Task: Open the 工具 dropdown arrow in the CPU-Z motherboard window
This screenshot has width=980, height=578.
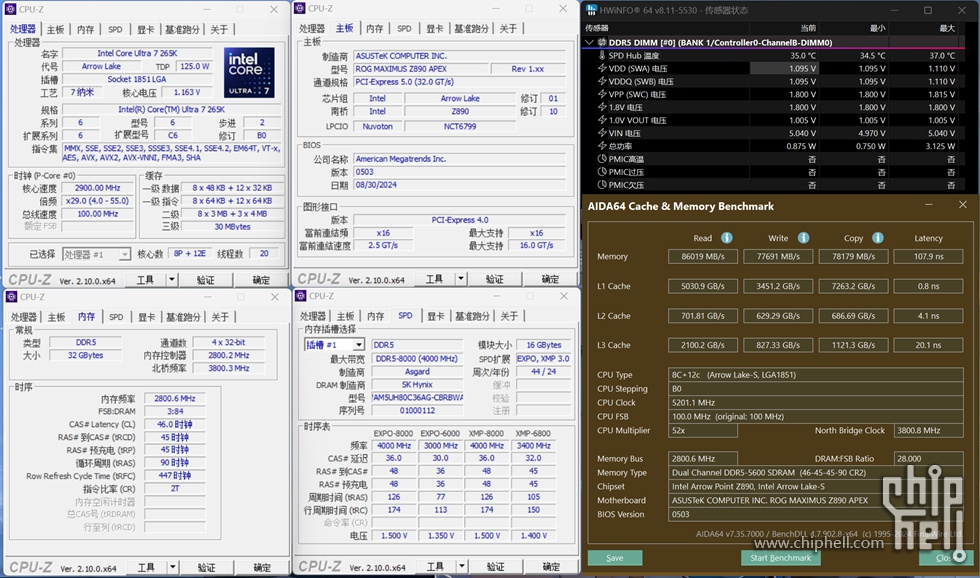Action: (461, 279)
